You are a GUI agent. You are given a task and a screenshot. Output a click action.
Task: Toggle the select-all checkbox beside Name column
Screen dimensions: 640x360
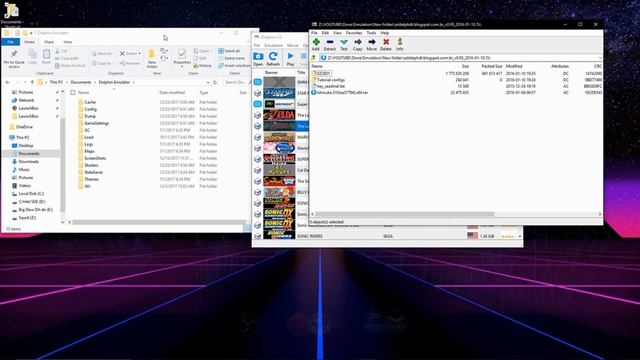tap(73, 93)
